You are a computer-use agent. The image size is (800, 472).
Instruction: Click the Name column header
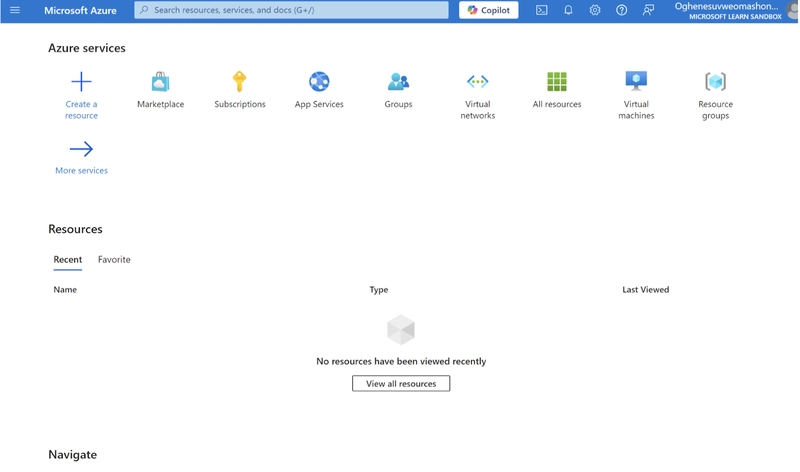click(x=65, y=289)
